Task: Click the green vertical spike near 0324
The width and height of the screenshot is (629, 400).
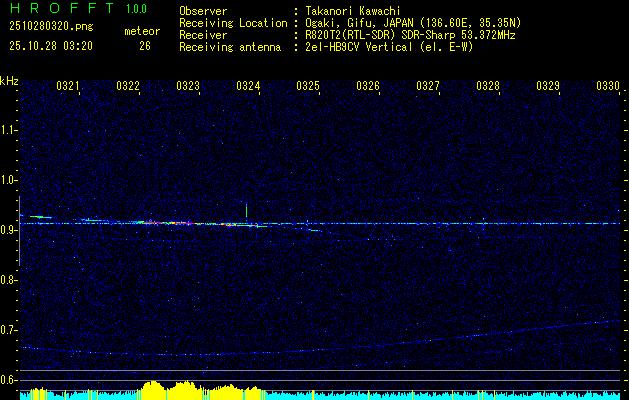Action: click(246, 210)
